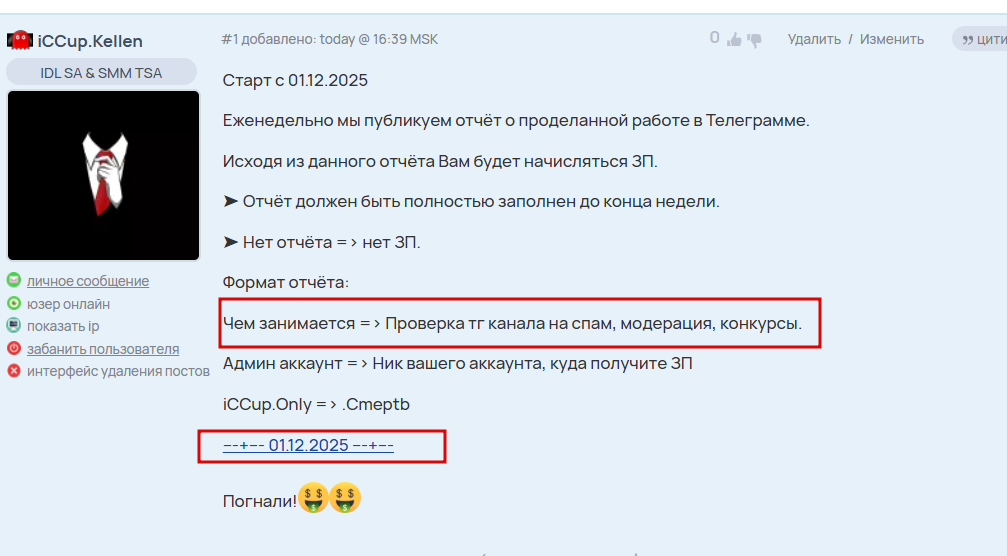The width and height of the screenshot is (1007, 556).
Task: Click Изменить to edit the post
Action: click(891, 39)
